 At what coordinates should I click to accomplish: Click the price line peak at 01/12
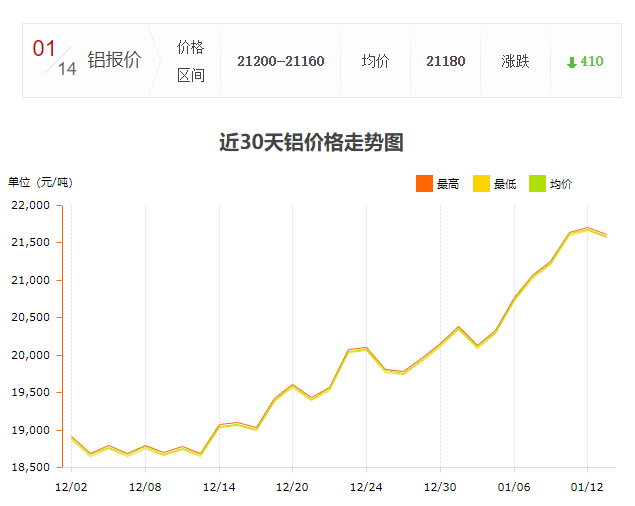click(x=587, y=229)
